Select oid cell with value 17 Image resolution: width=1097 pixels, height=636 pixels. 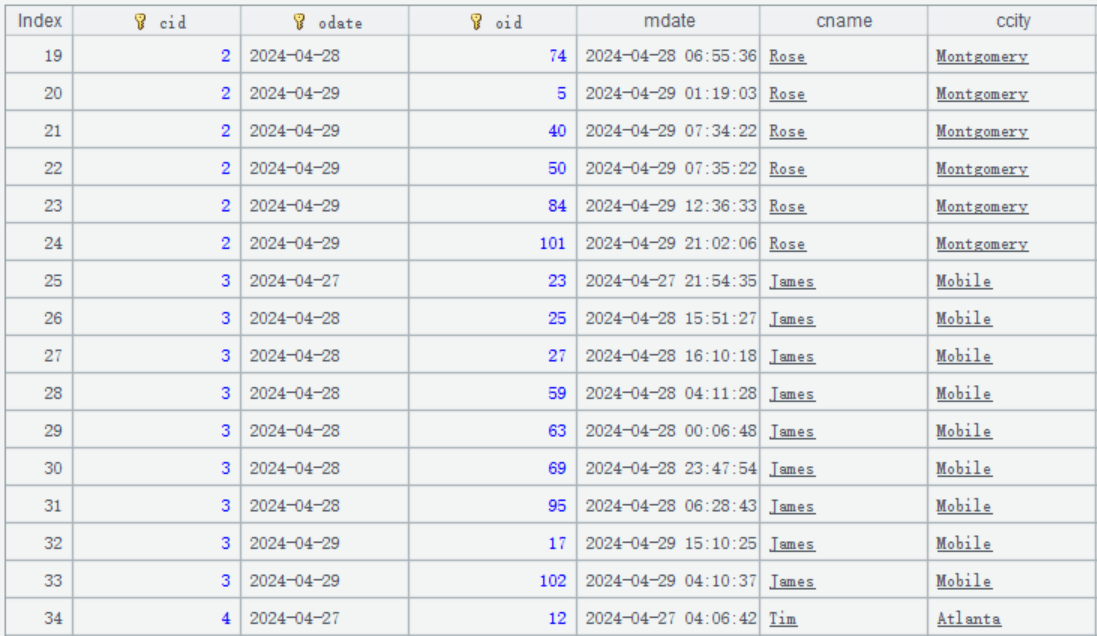tap(493, 543)
